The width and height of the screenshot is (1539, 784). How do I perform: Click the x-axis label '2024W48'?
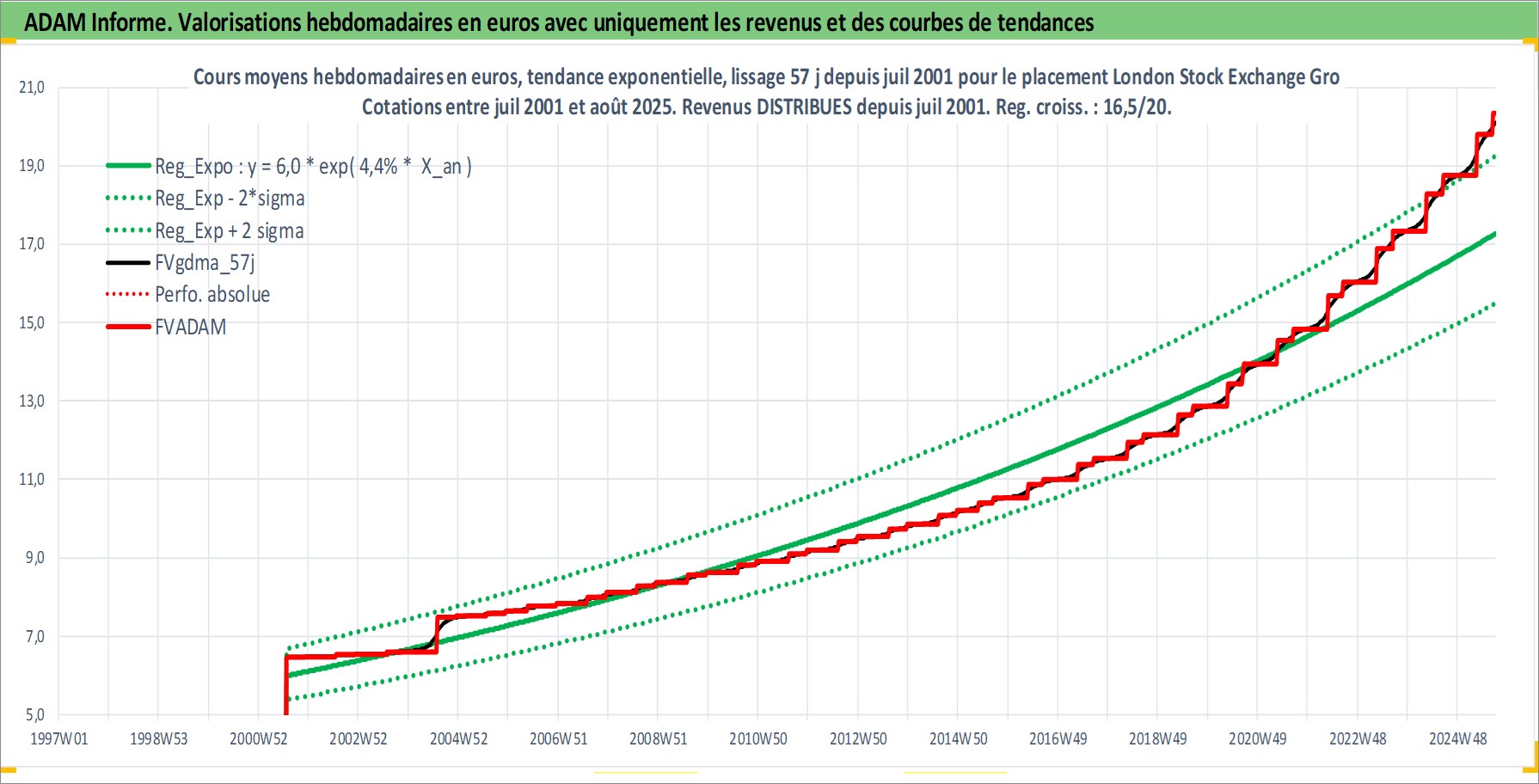1457,738
